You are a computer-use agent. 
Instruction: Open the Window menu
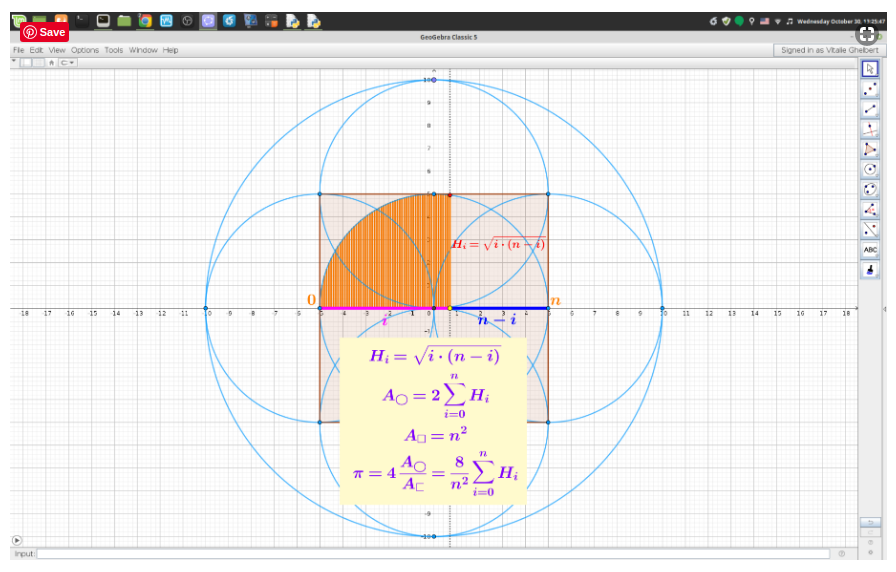(x=143, y=50)
